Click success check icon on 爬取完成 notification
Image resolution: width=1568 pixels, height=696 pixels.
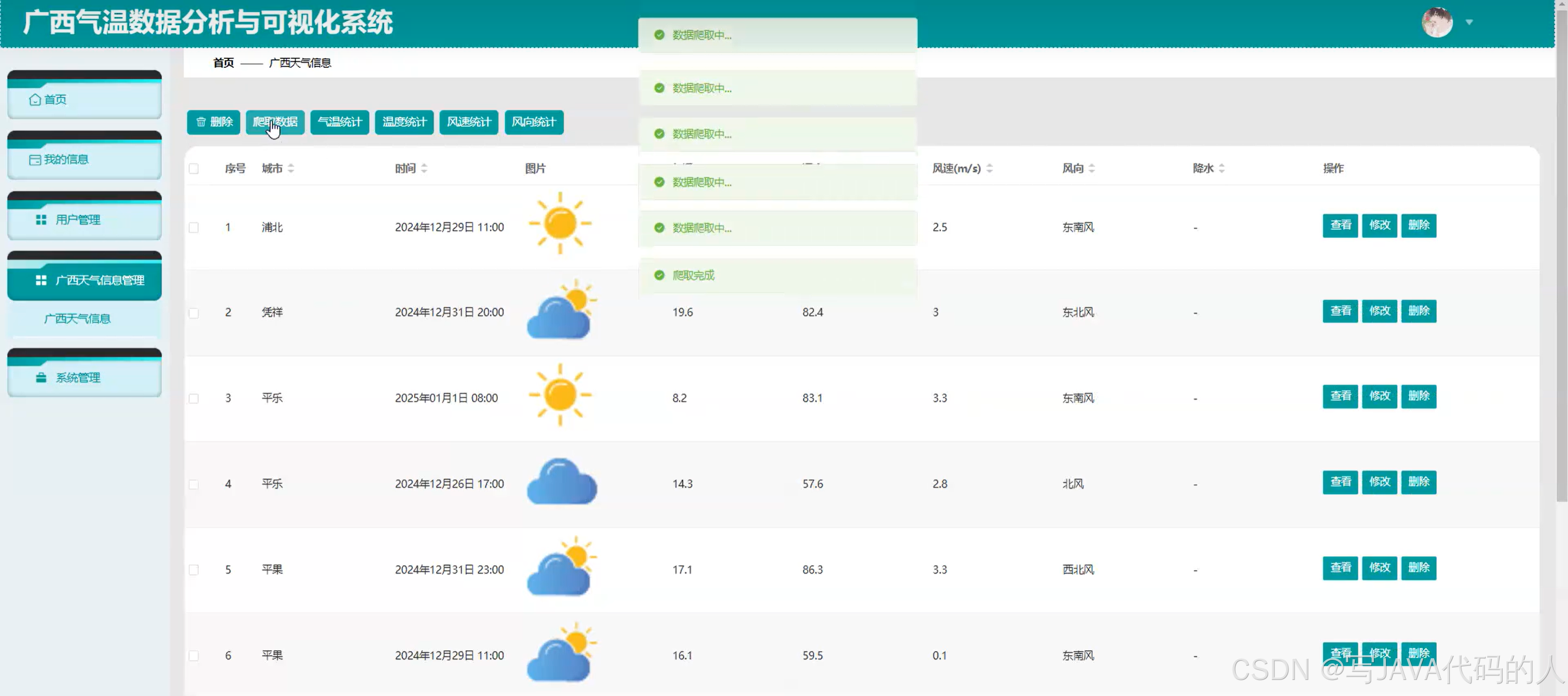(659, 275)
